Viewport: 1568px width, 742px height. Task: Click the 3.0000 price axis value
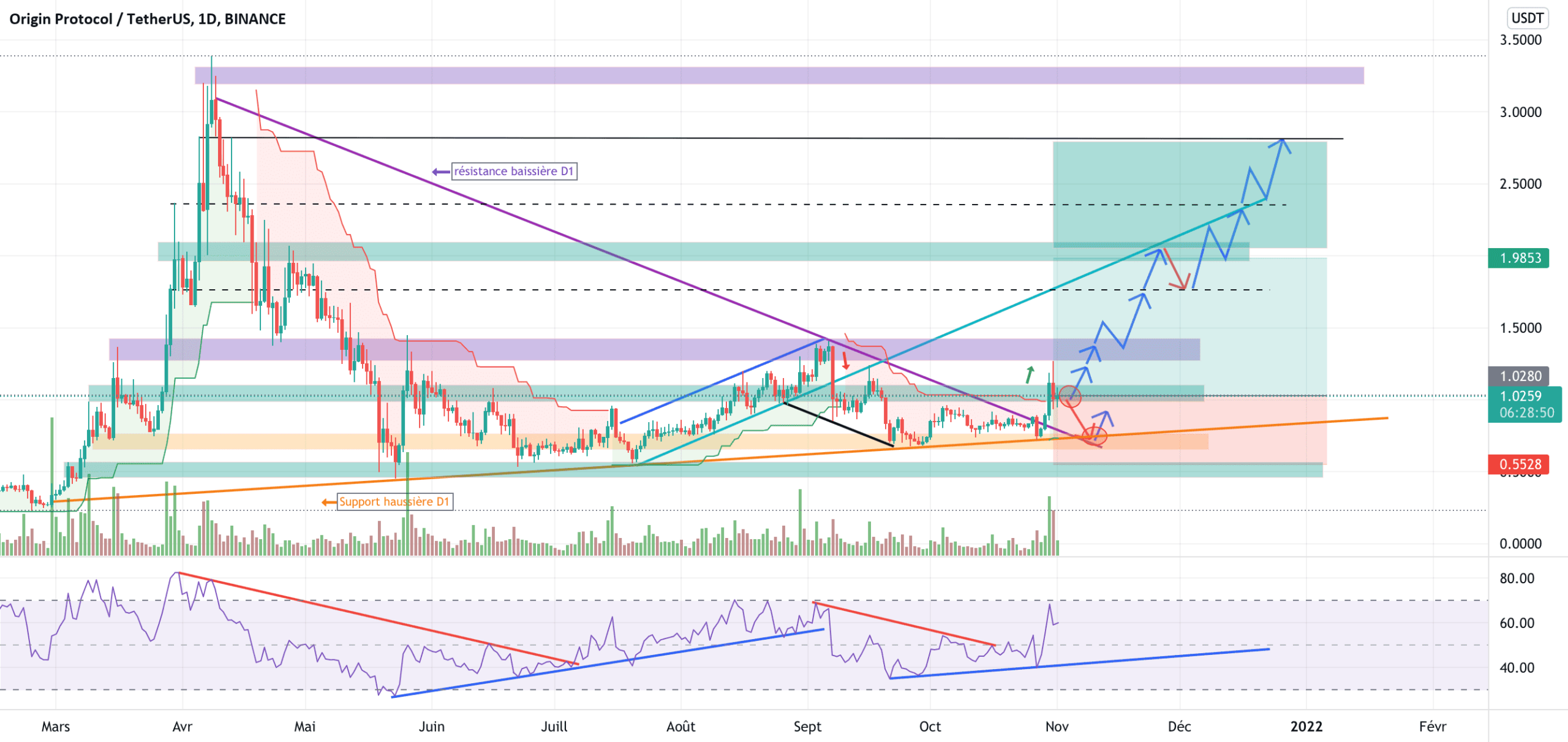coord(1520,112)
